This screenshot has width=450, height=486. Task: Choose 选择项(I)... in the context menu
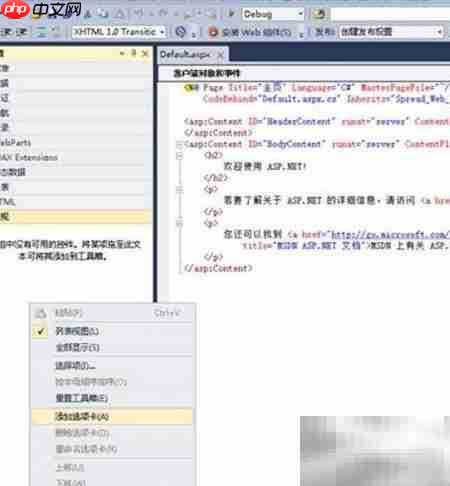pyautogui.click(x=112, y=366)
